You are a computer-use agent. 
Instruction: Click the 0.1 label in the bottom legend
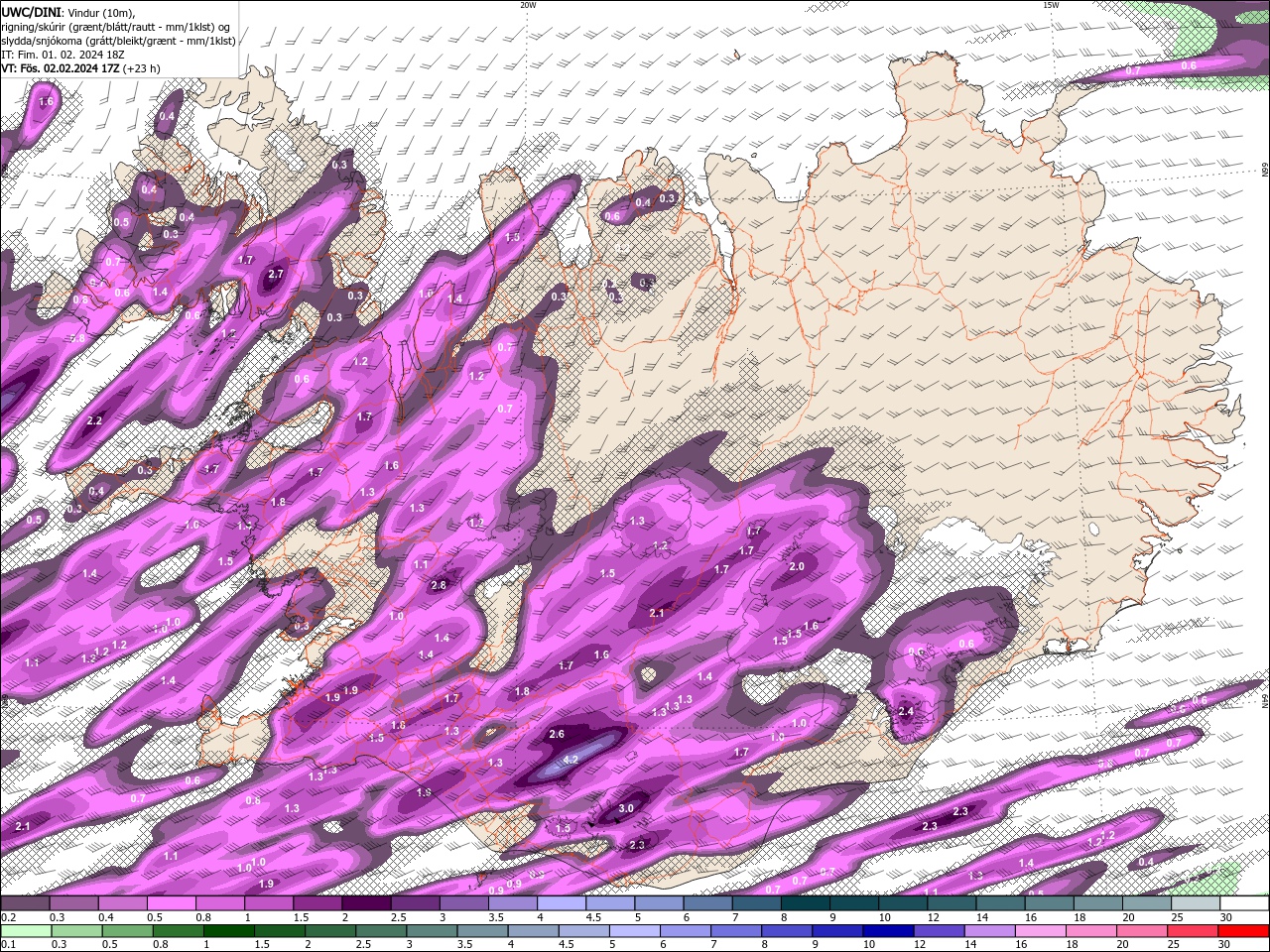tap(7, 945)
